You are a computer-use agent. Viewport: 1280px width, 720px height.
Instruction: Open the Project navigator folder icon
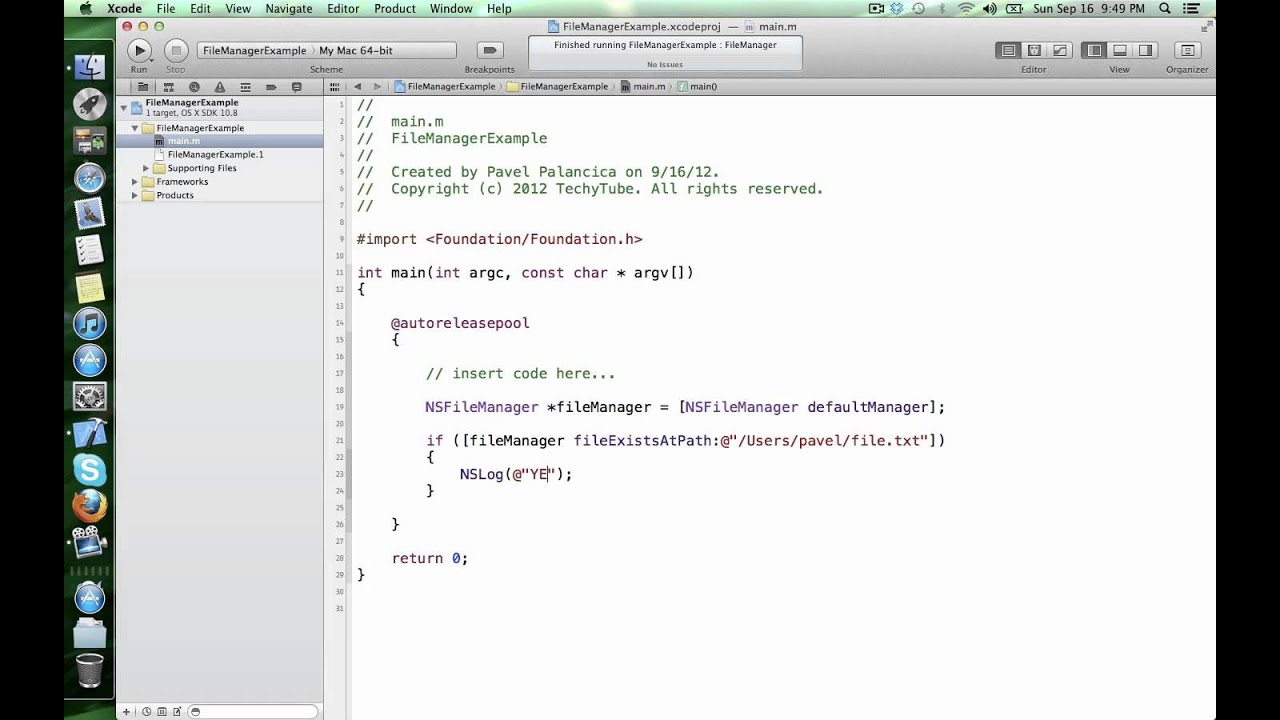(x=142, y=87)
